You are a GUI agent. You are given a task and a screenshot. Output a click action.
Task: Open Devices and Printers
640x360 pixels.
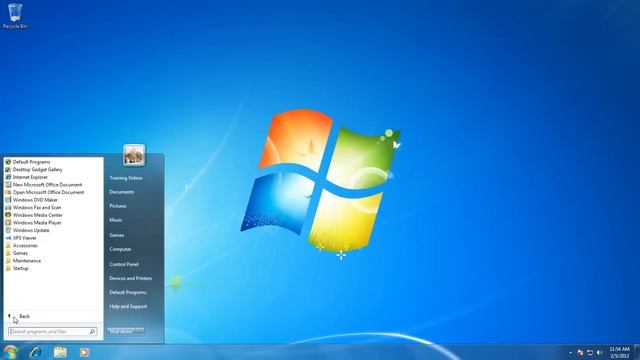point(131,278)
